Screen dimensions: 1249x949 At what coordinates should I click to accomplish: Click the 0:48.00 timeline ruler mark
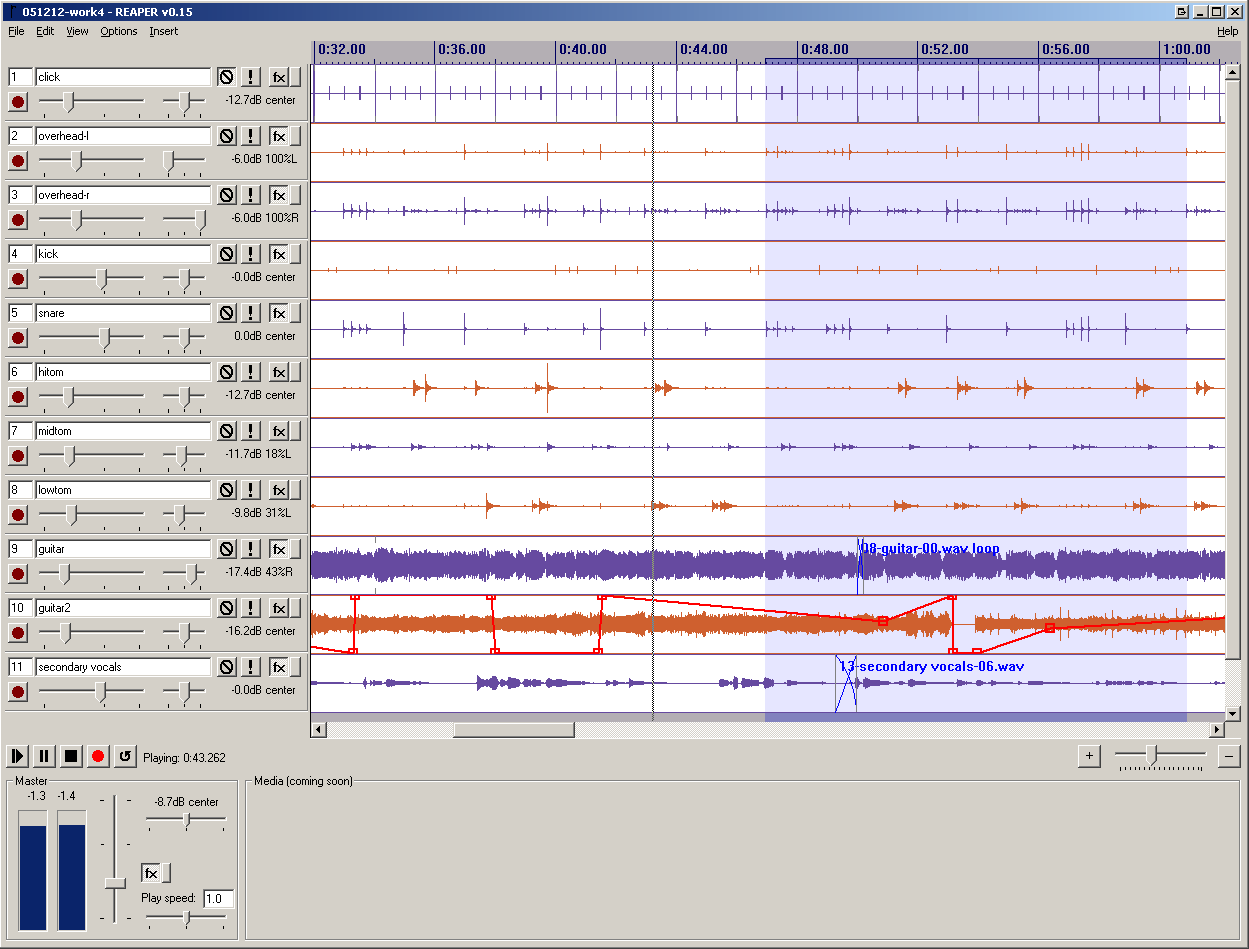(825, 49)
